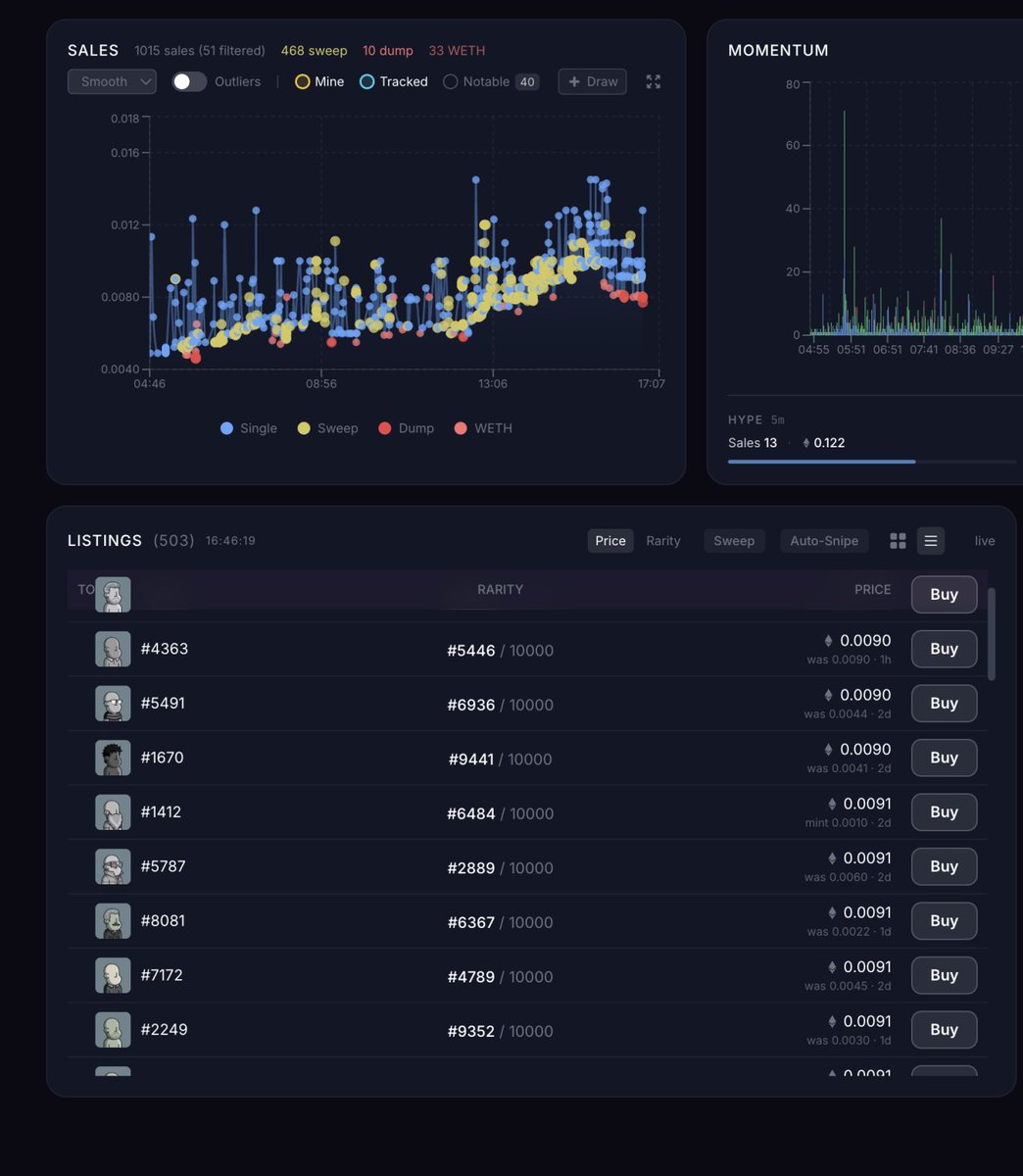Open thumbnail of token #1670
This screenshot has width=1023, height=1176.
[x=113, y=758]
